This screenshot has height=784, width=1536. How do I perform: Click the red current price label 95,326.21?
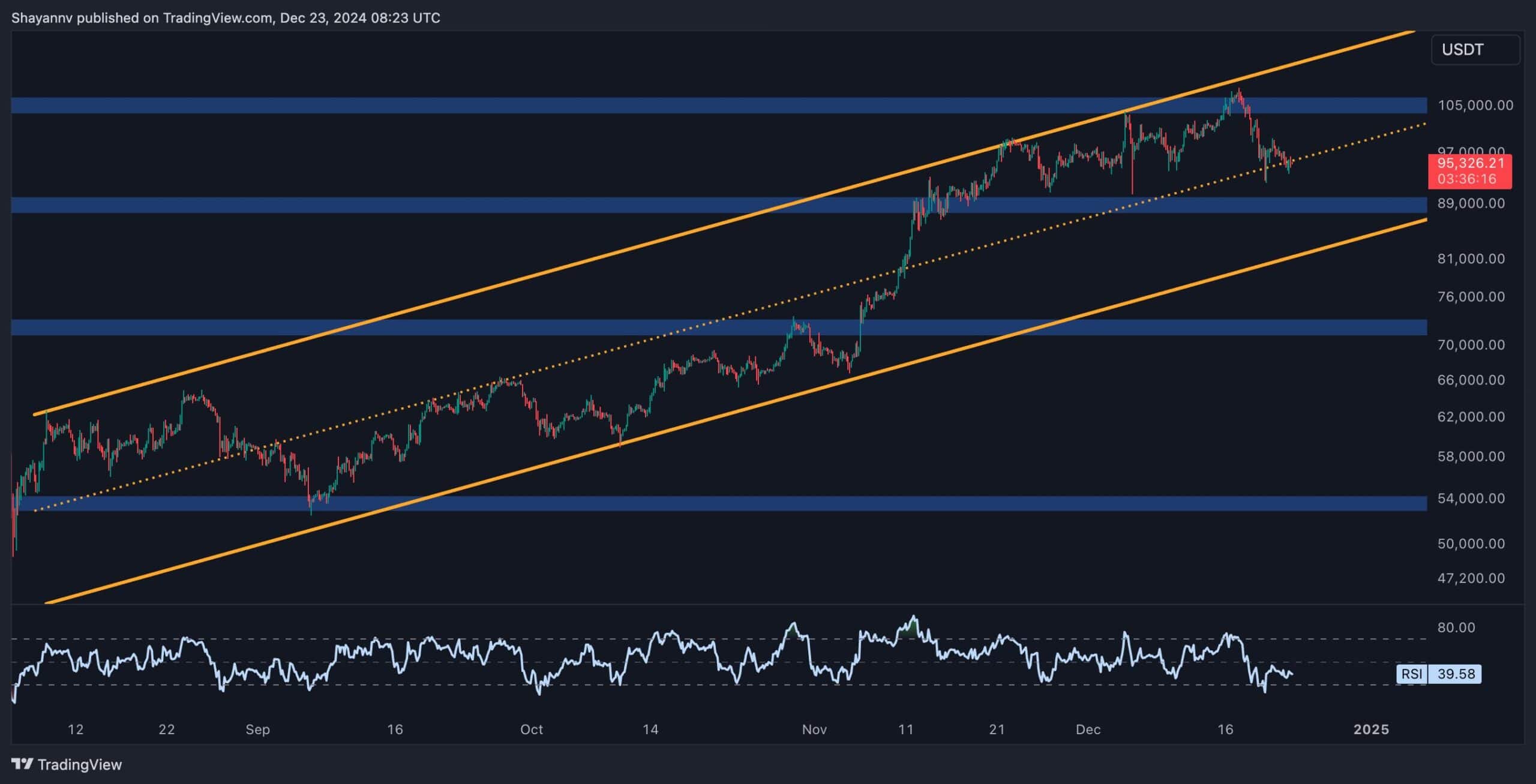[x=1470, y=163]
